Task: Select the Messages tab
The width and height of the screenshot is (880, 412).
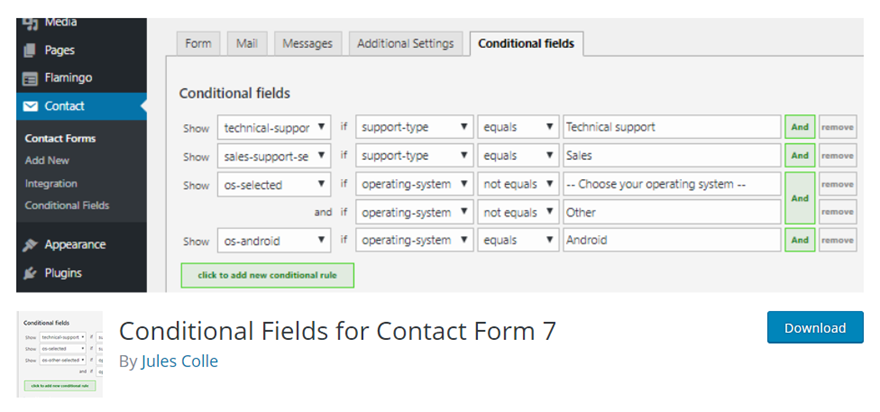Action: [307, 44]
